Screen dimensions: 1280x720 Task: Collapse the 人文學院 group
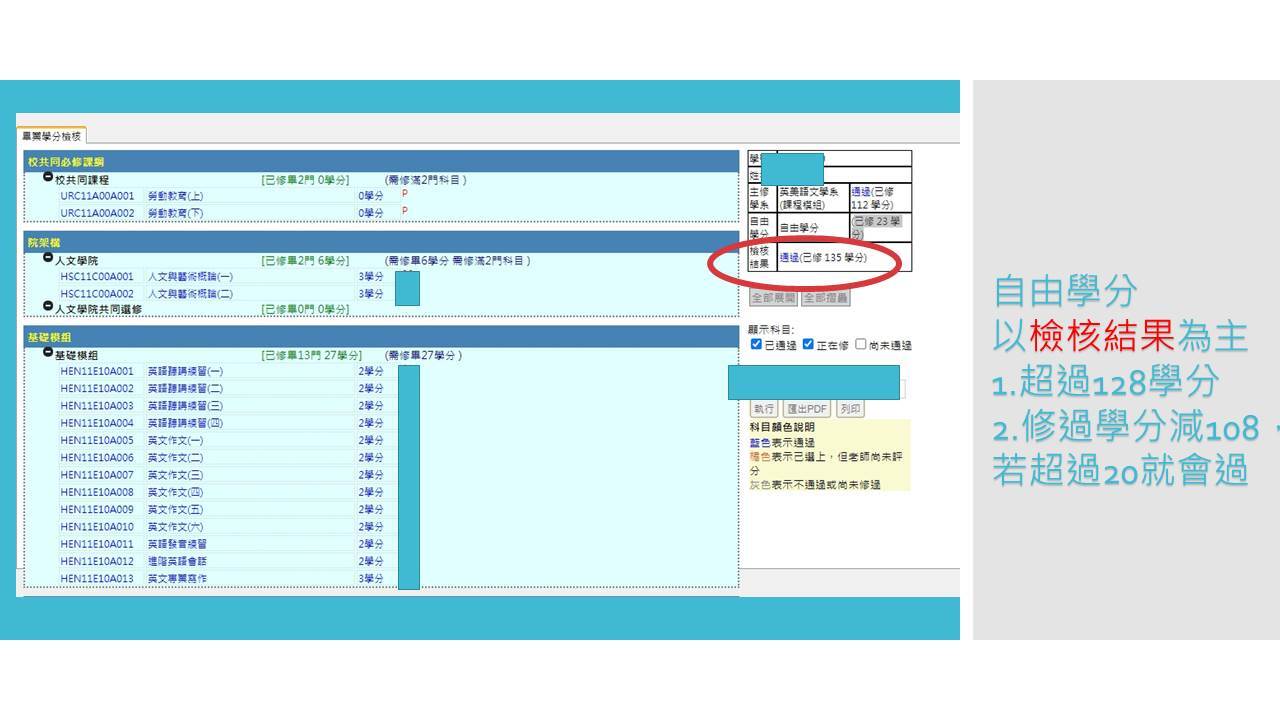(48, 258)
